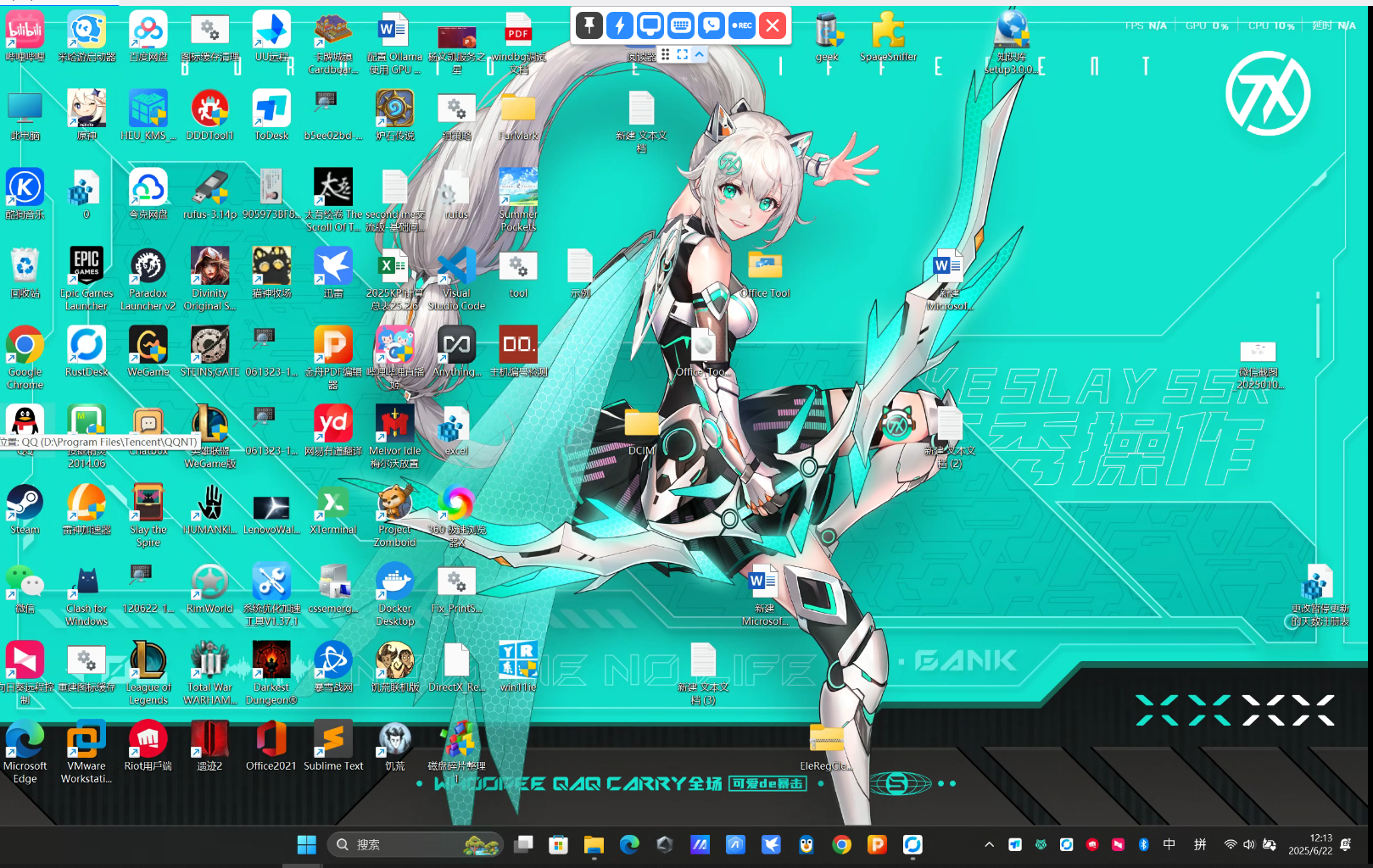Select the Steam desktop shortcut
Image resolution: width=1373 pixels, height=868 pixels.
tap(25, 508)
